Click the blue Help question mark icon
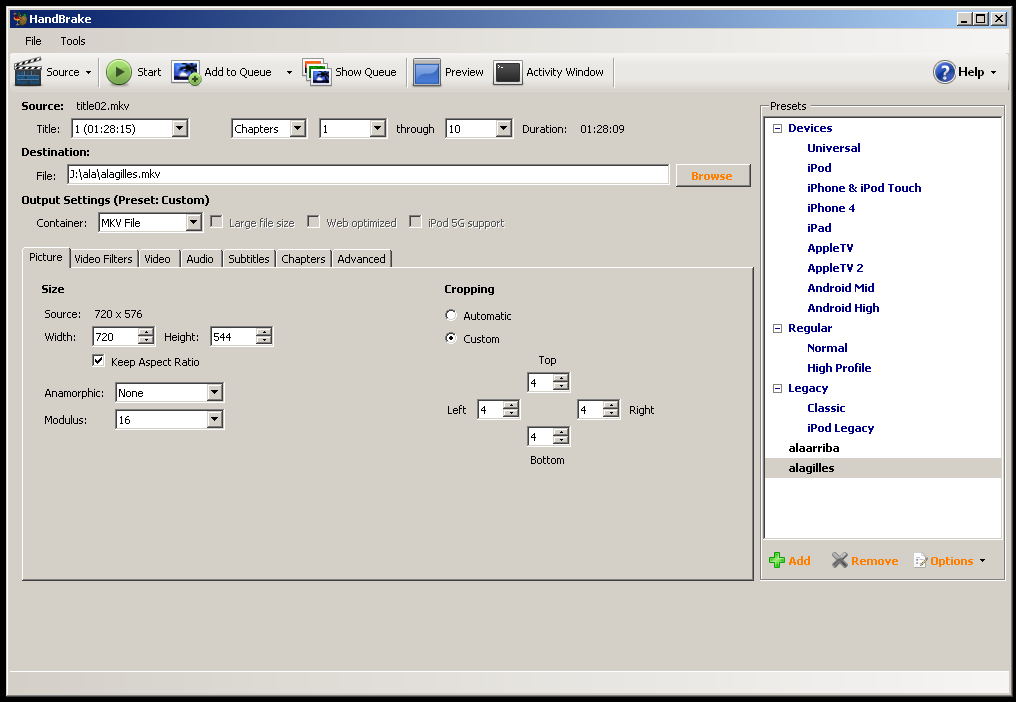 coord(944,72)
